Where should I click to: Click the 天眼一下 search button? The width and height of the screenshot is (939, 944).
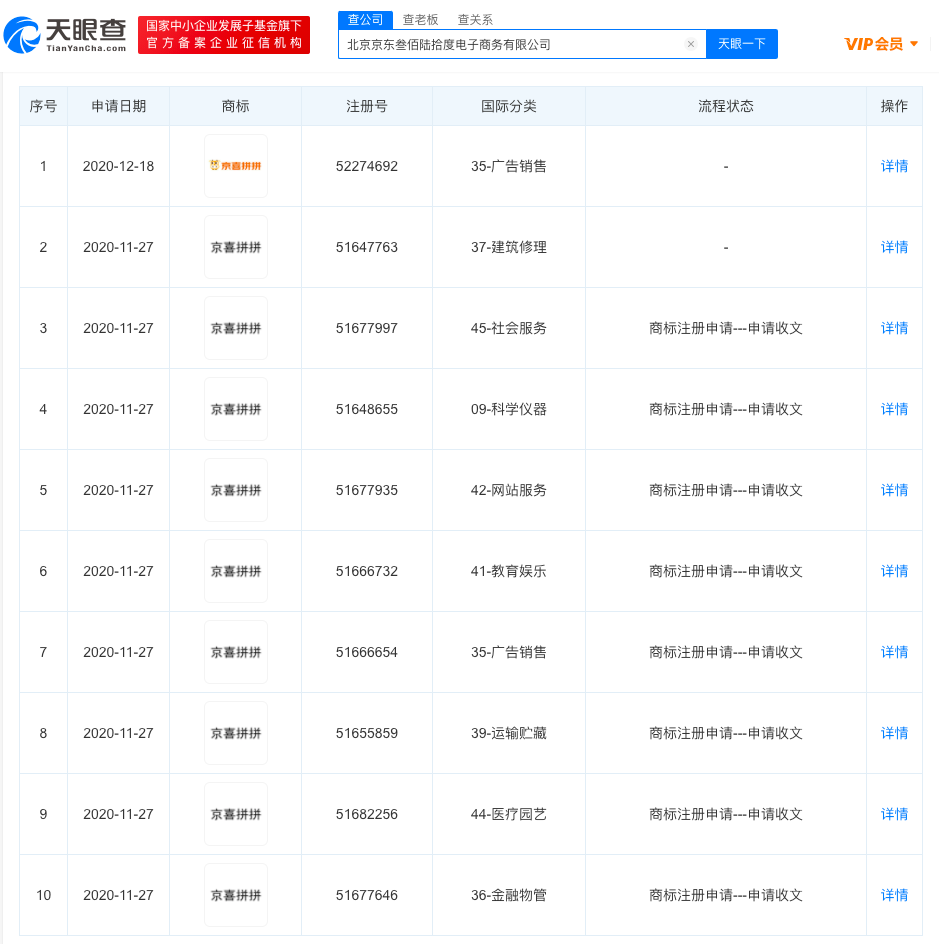[742, 44]
